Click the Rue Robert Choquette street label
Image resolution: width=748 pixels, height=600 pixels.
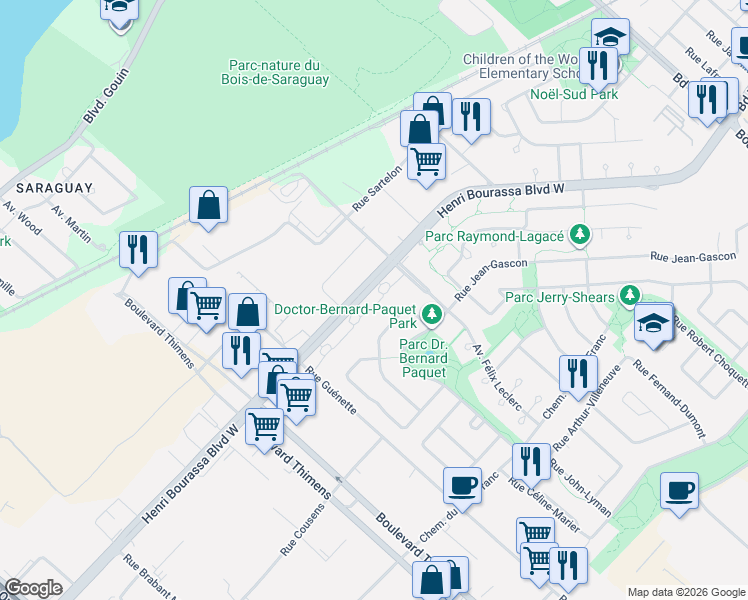point(711,352)
